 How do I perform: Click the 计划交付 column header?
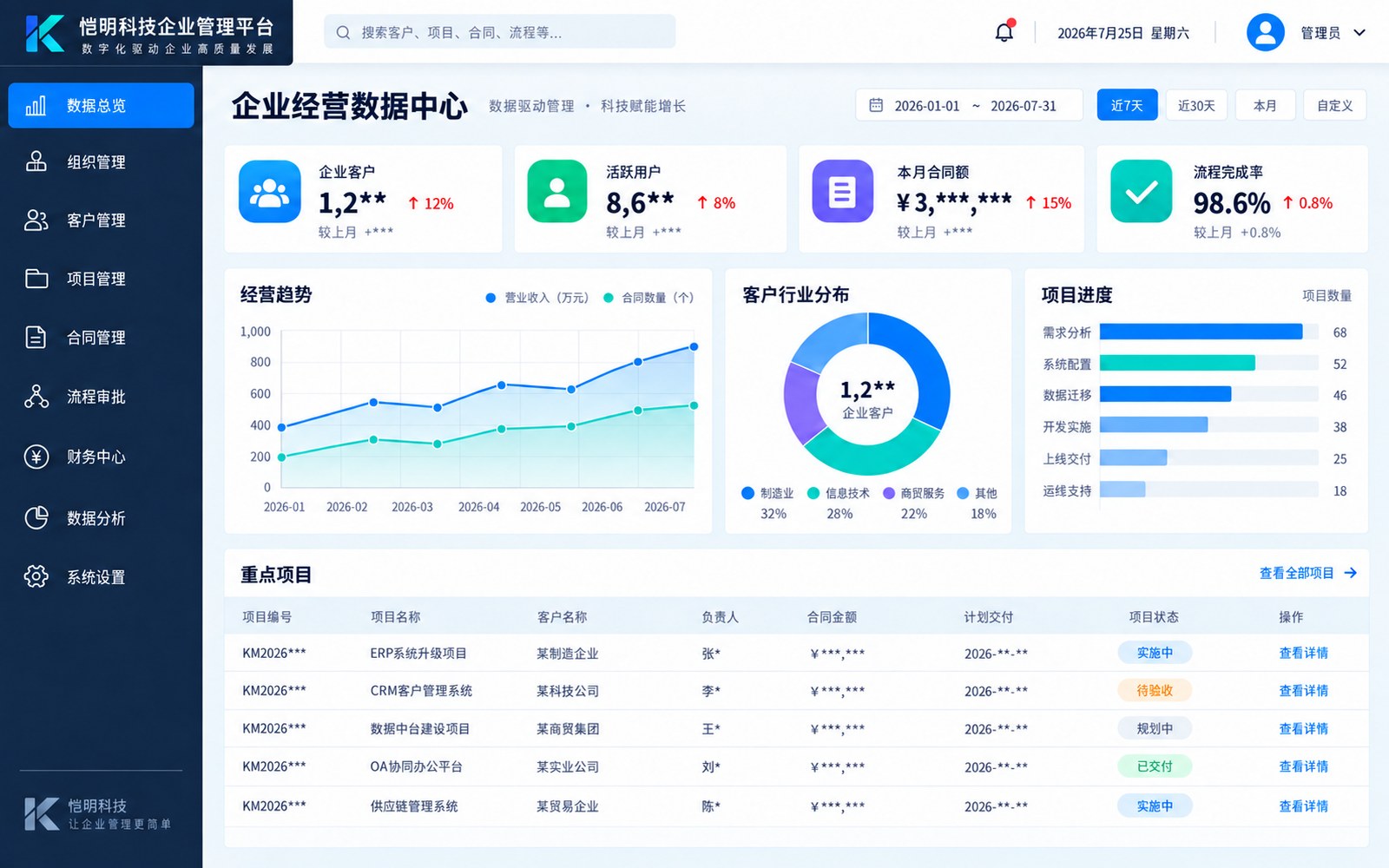pos(988,616)
